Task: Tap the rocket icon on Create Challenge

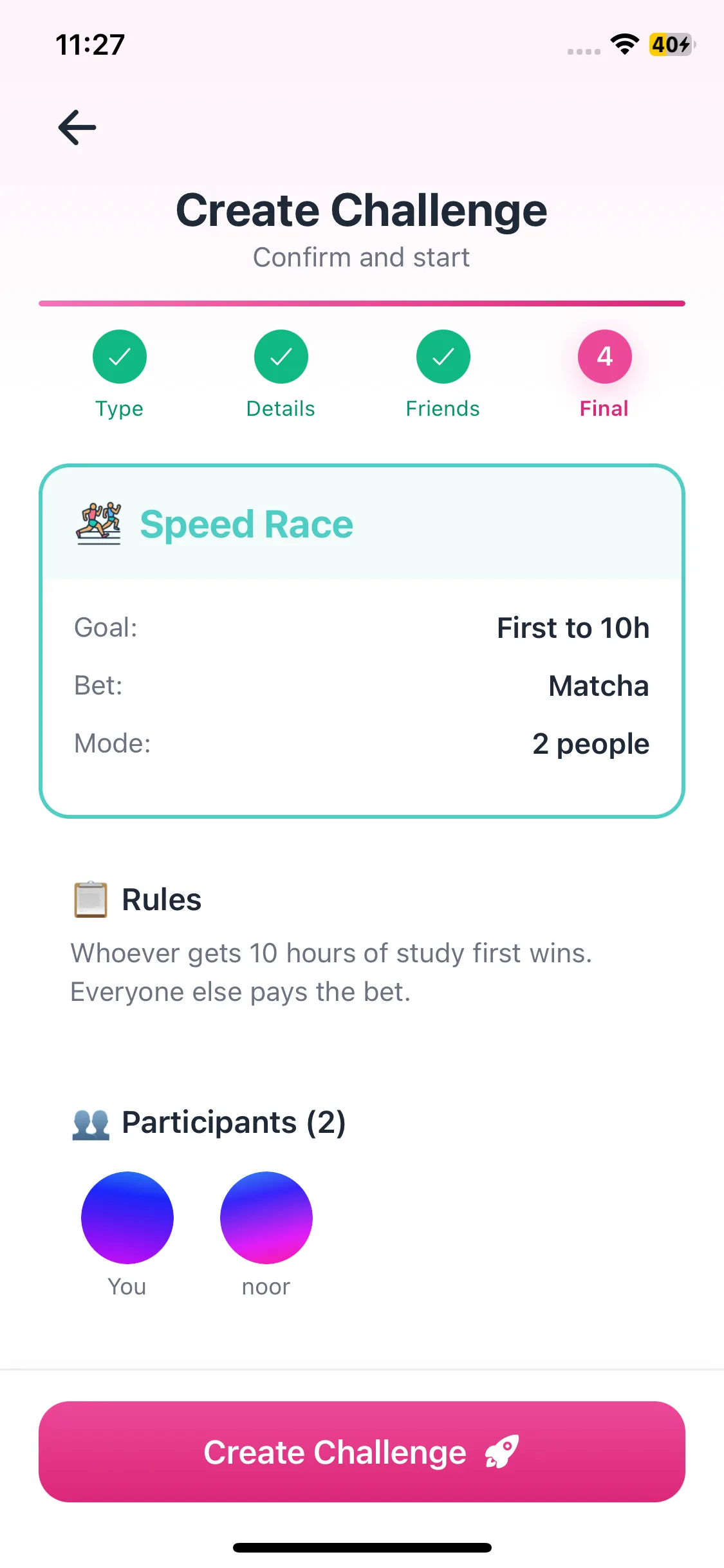Action: click(x=502, y=1451)
